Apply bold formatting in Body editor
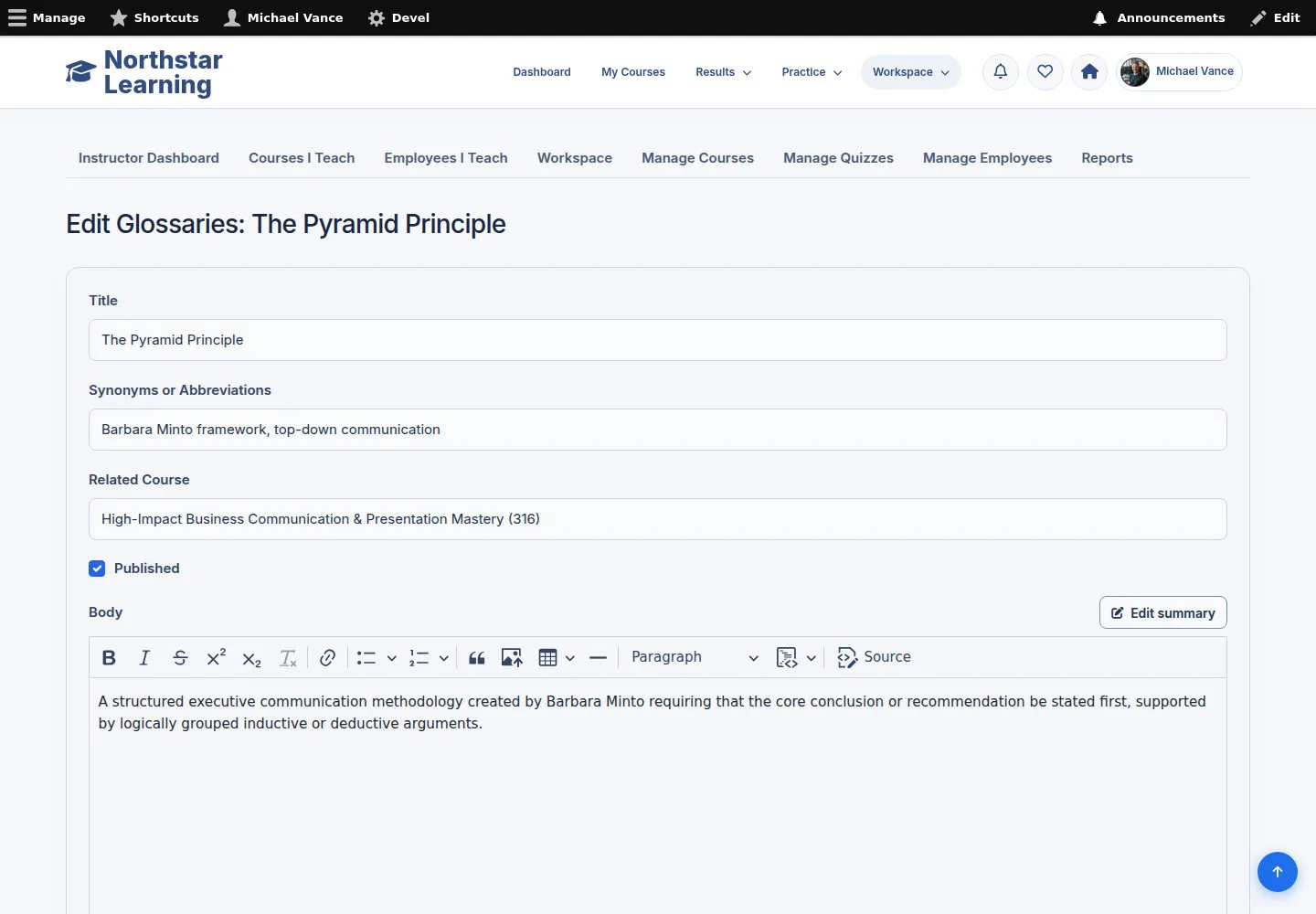This screenshot has height=914, width=1316. click(109, 657)
